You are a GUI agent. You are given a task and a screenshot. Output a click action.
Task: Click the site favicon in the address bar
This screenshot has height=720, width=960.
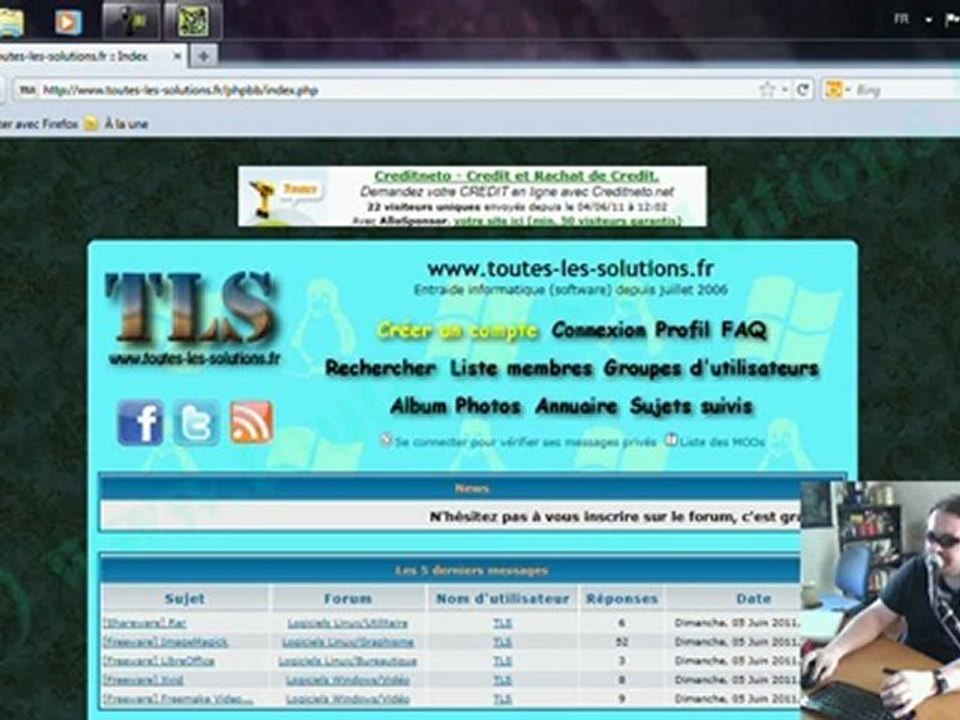tap(27, 91)
